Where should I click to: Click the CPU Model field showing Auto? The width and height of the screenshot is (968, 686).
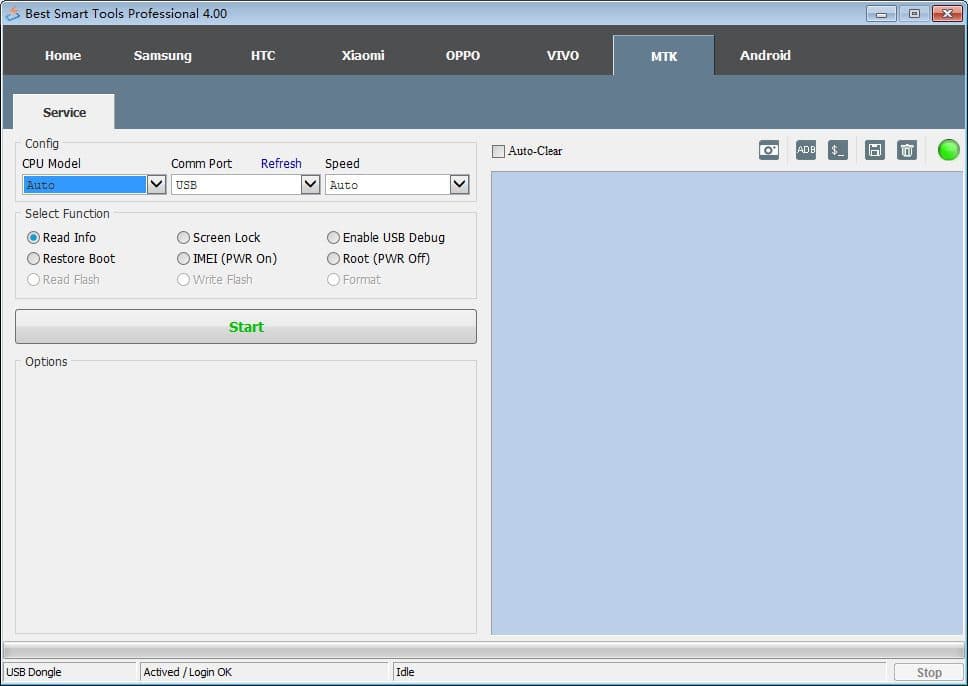point(85,185)
